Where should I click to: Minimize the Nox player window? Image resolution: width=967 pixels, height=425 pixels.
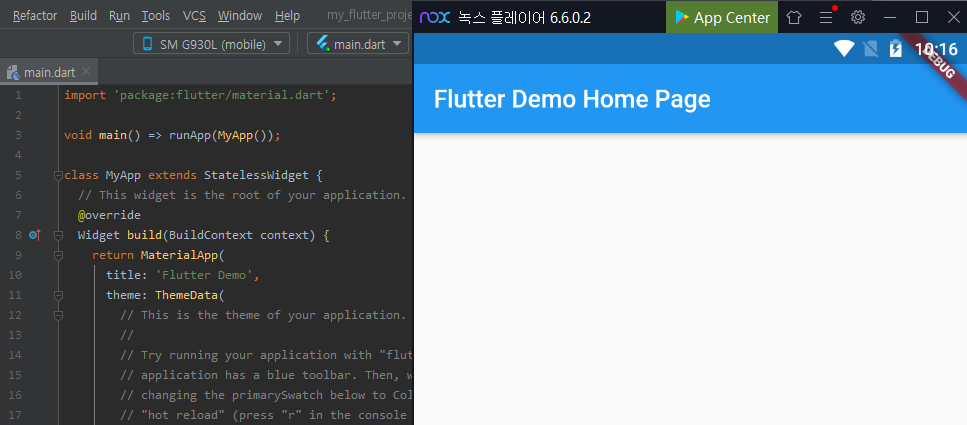click(890, 17)
